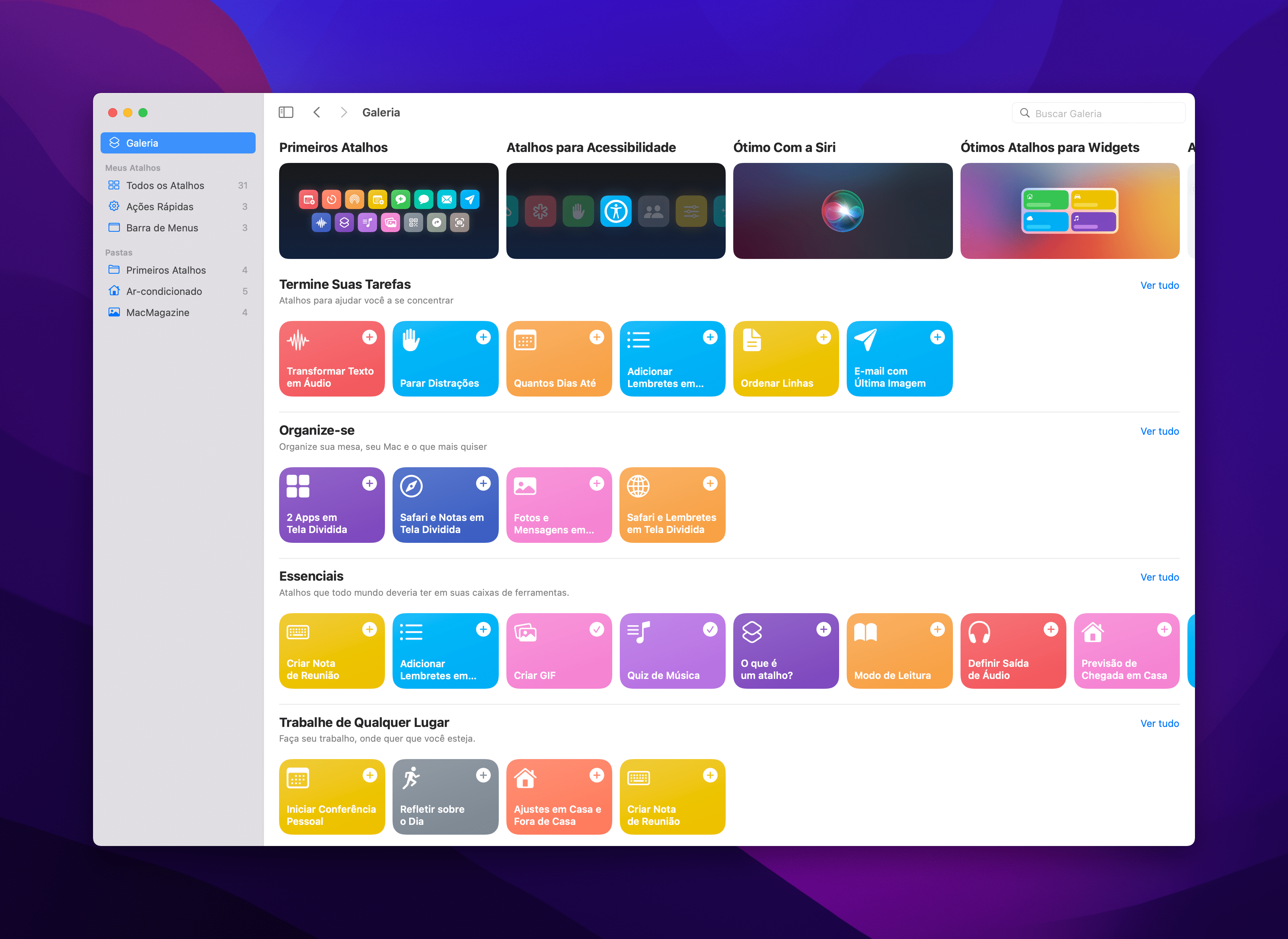Add Previsão de Chegada em Casa shortcut
Image resolution: width=1288 pixels, height=939 pixels.
coord(1164,629)
